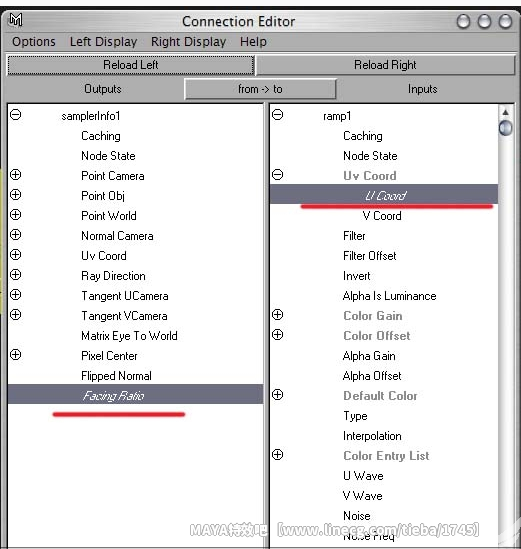
Task: Click the Reload Right button
Action: pyautogui.click(x=385, y=65)
